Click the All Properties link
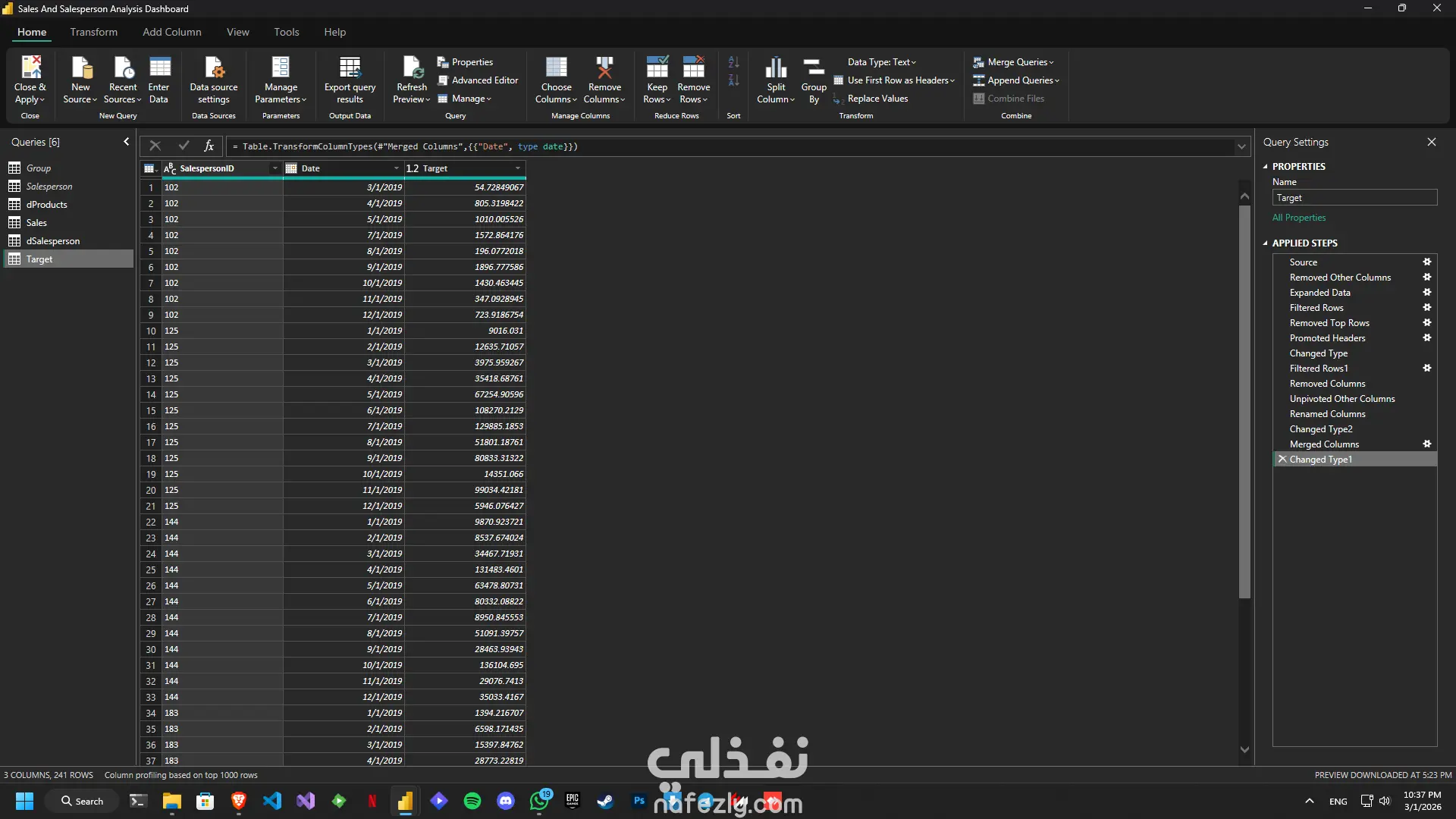 tap(1299, 218)
